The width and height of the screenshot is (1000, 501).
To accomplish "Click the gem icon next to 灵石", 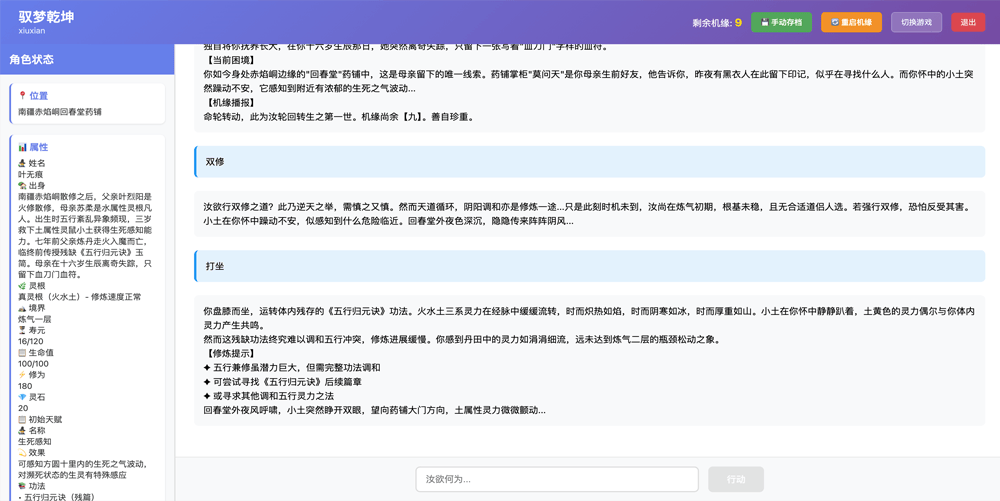I will click(x=22, y=397).
